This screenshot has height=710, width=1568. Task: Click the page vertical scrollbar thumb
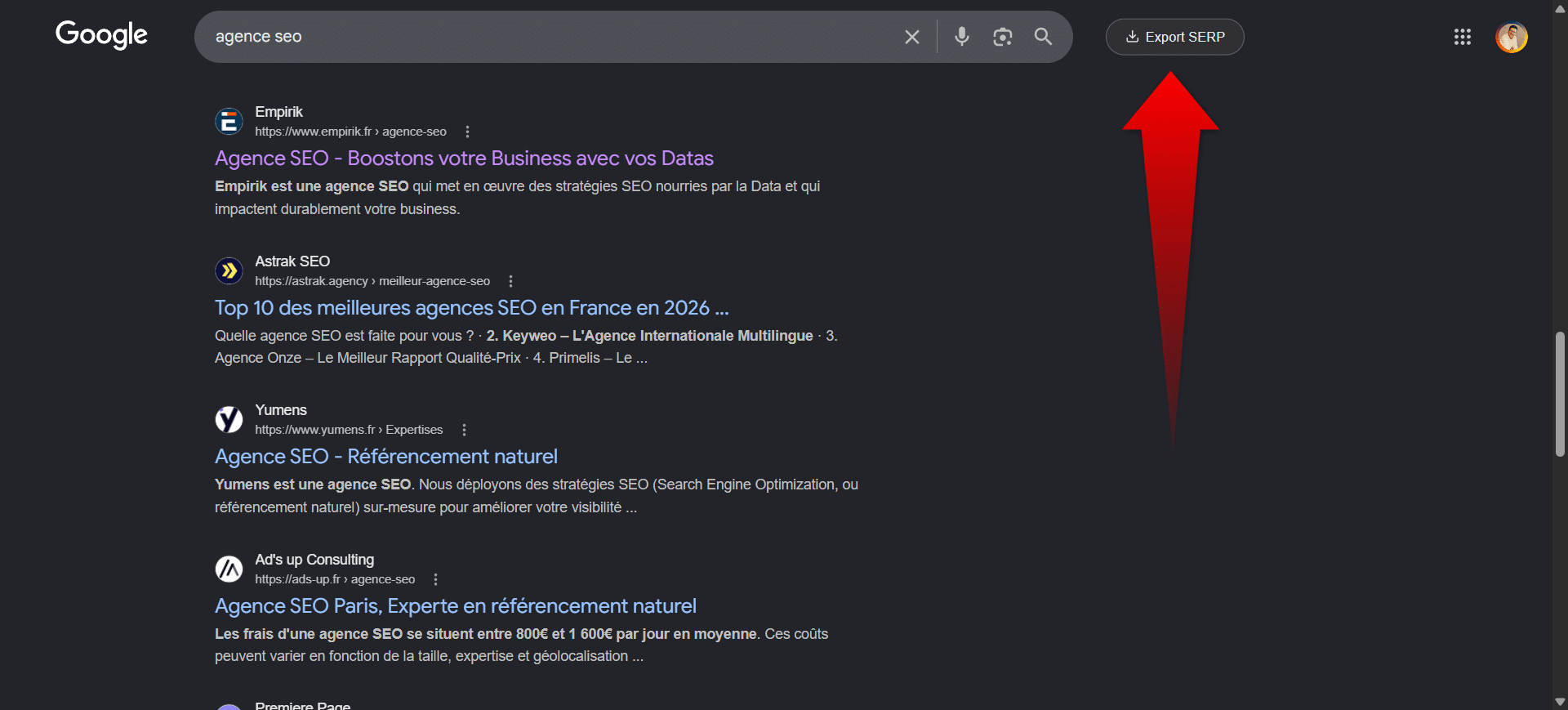click(x=1560, y=394)
